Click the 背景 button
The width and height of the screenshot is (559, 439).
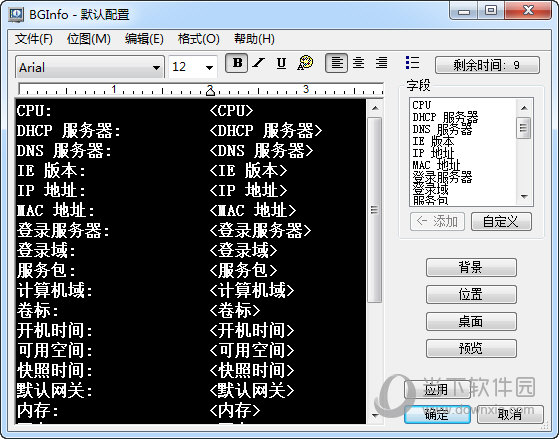[x=471, y=267]
